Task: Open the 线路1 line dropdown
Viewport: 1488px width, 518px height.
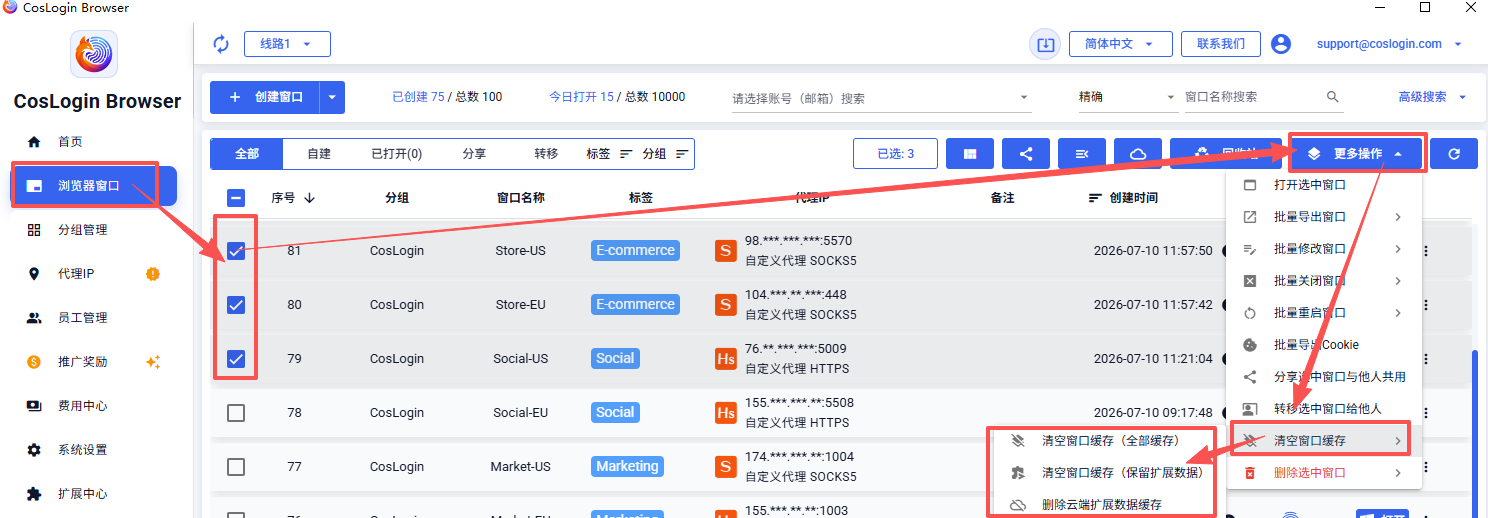Action: [x=287, y=44]
